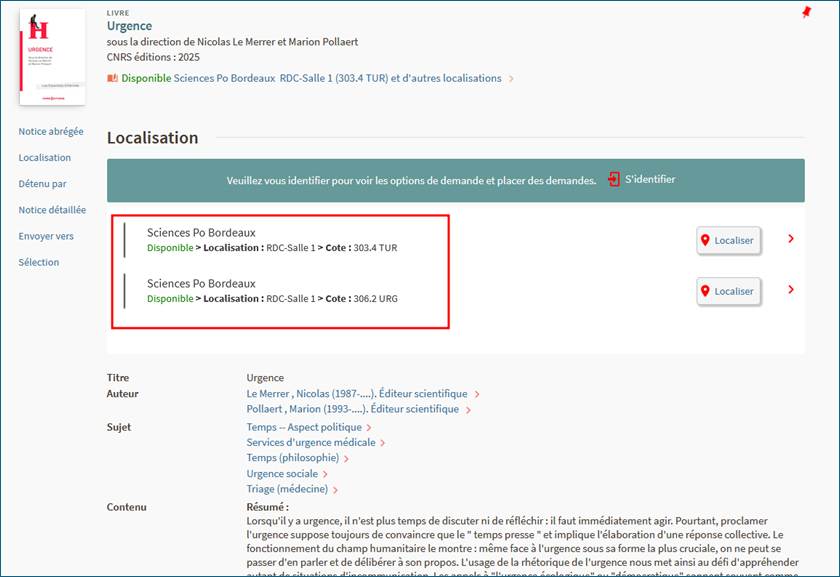840x577 pixels.
Task: Click Localiser for the 306.2 URG copy
Action: 727,291
